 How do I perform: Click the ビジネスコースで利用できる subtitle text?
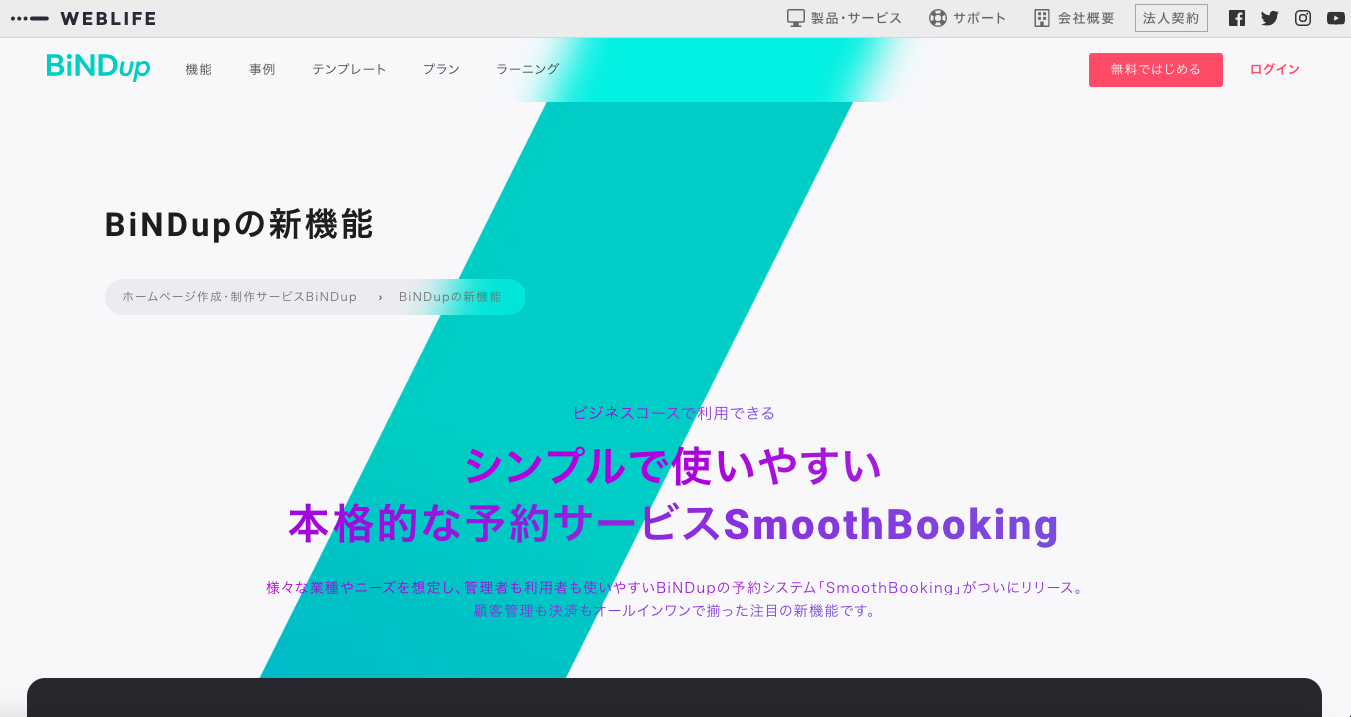coord(674,413)
